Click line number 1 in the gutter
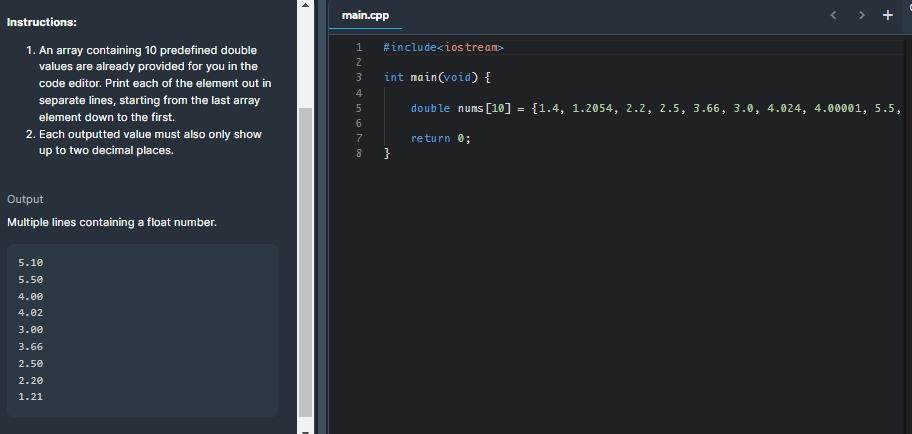Viewport: 912px width, 434px height. point(359,47)
